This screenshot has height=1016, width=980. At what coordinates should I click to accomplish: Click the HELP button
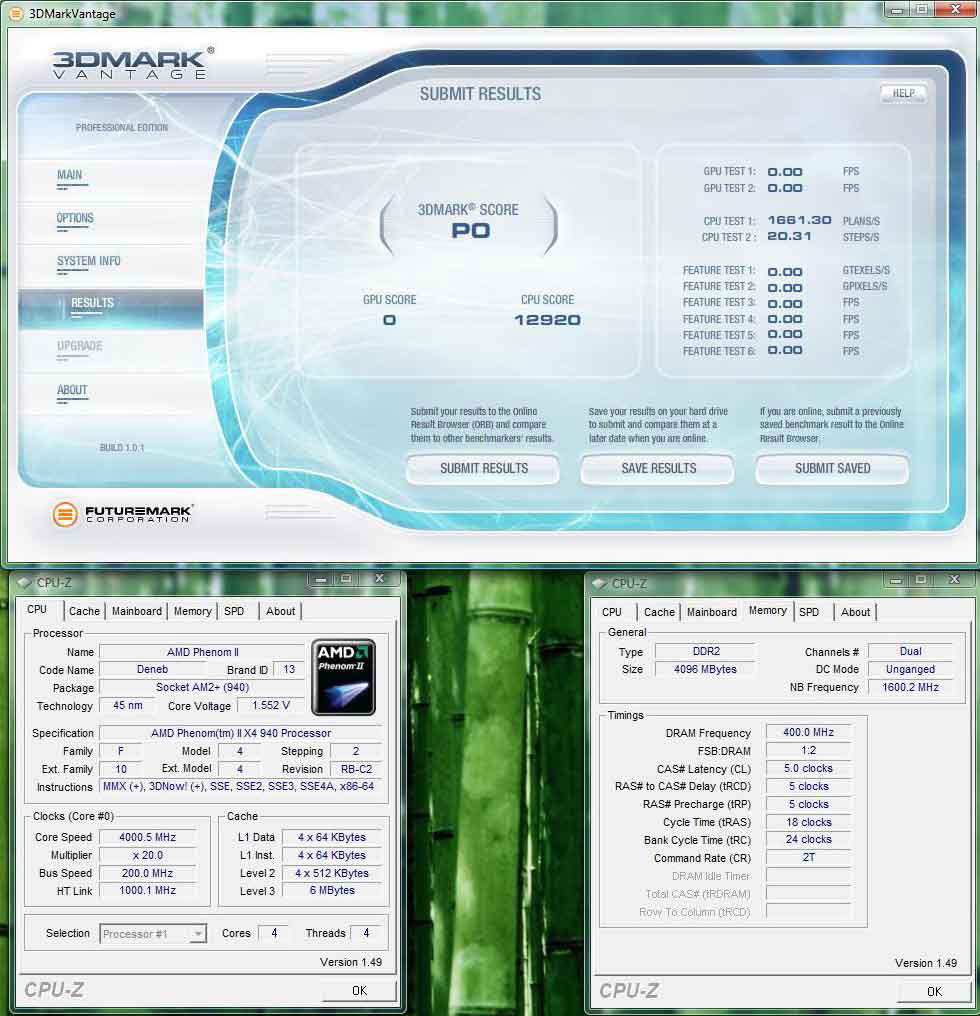(903, 93)
